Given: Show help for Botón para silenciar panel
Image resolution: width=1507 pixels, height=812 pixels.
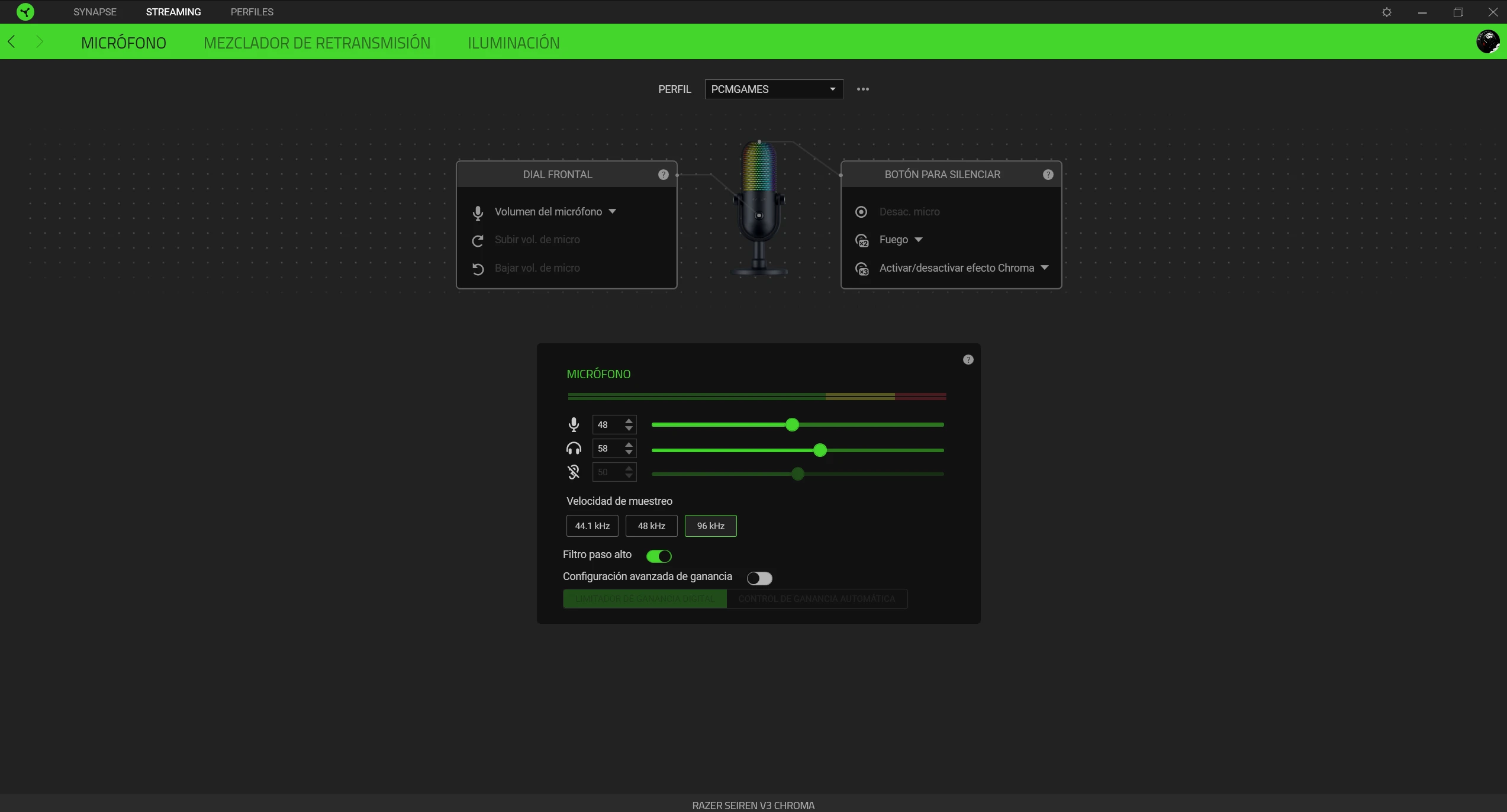Looking at the screenshot, I should click(x=1048, y=175).
